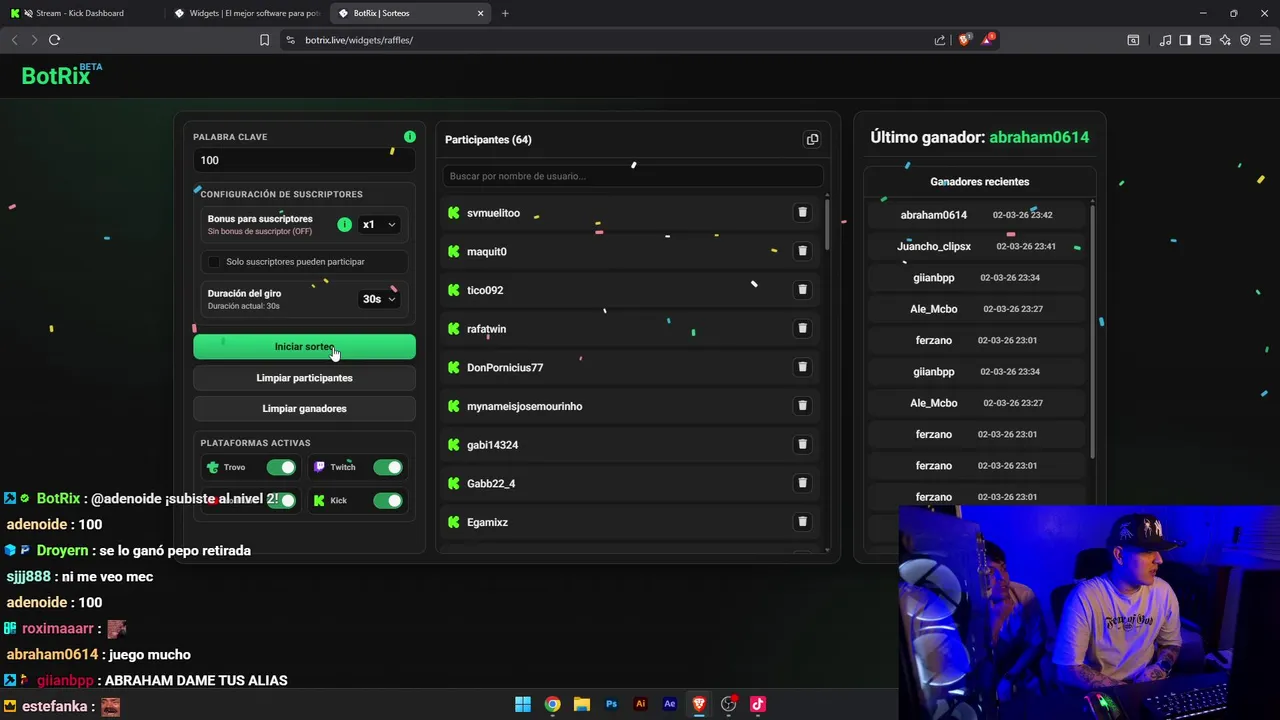Viewport: 1280px width, 720px height.
Task: Toggle the Trovo platform switch
Action: (x=281, y=467)
